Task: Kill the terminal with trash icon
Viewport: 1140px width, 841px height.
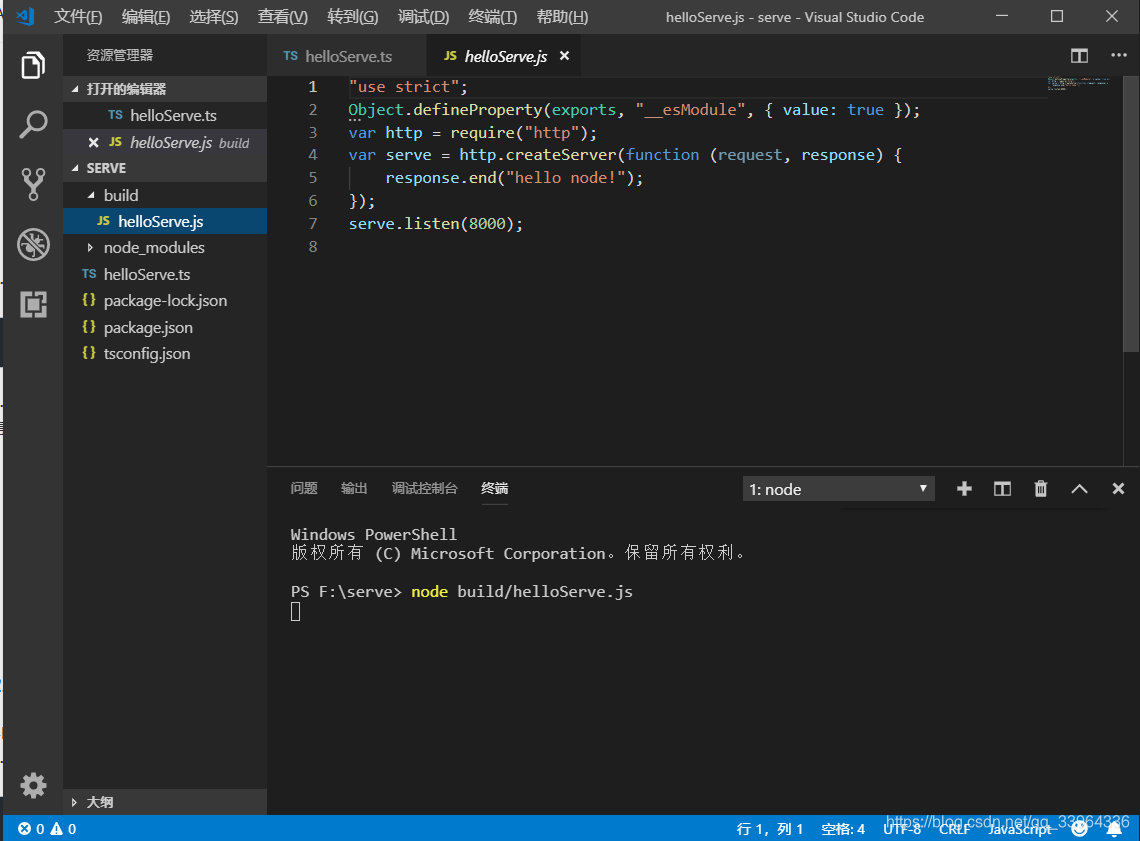Action: coord(1040,488)
